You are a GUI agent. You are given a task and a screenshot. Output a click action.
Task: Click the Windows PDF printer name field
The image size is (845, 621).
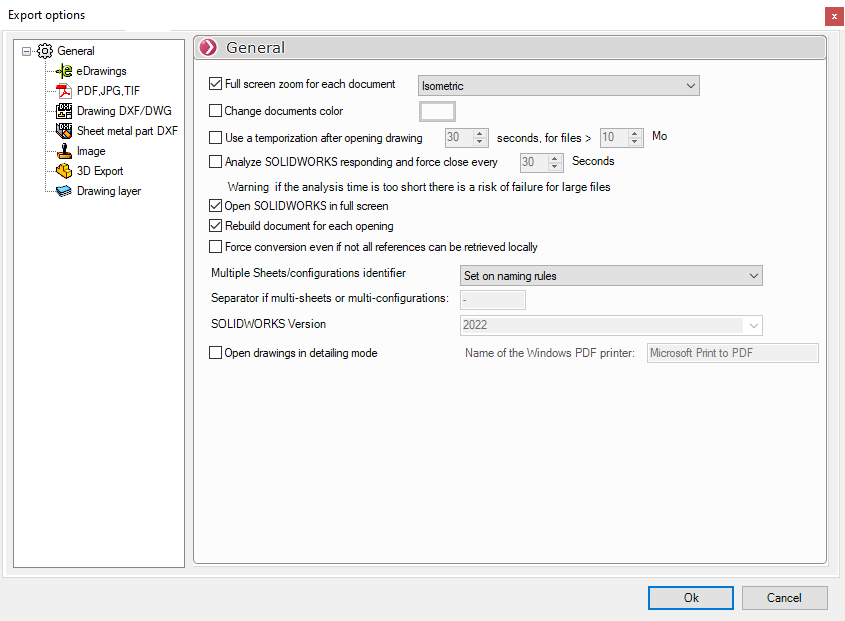pyautogui.click(x=732, y=353)
